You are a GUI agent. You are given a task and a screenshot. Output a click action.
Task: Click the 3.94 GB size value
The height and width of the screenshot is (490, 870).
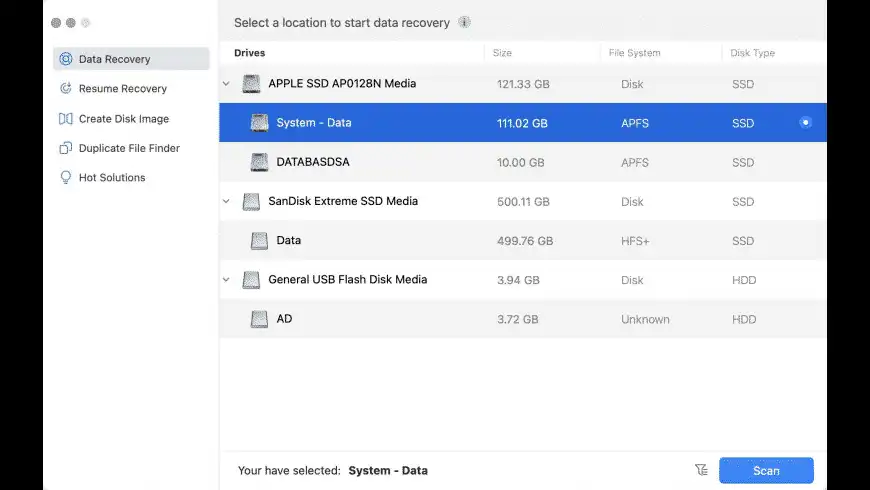click(x=518, y=280)
